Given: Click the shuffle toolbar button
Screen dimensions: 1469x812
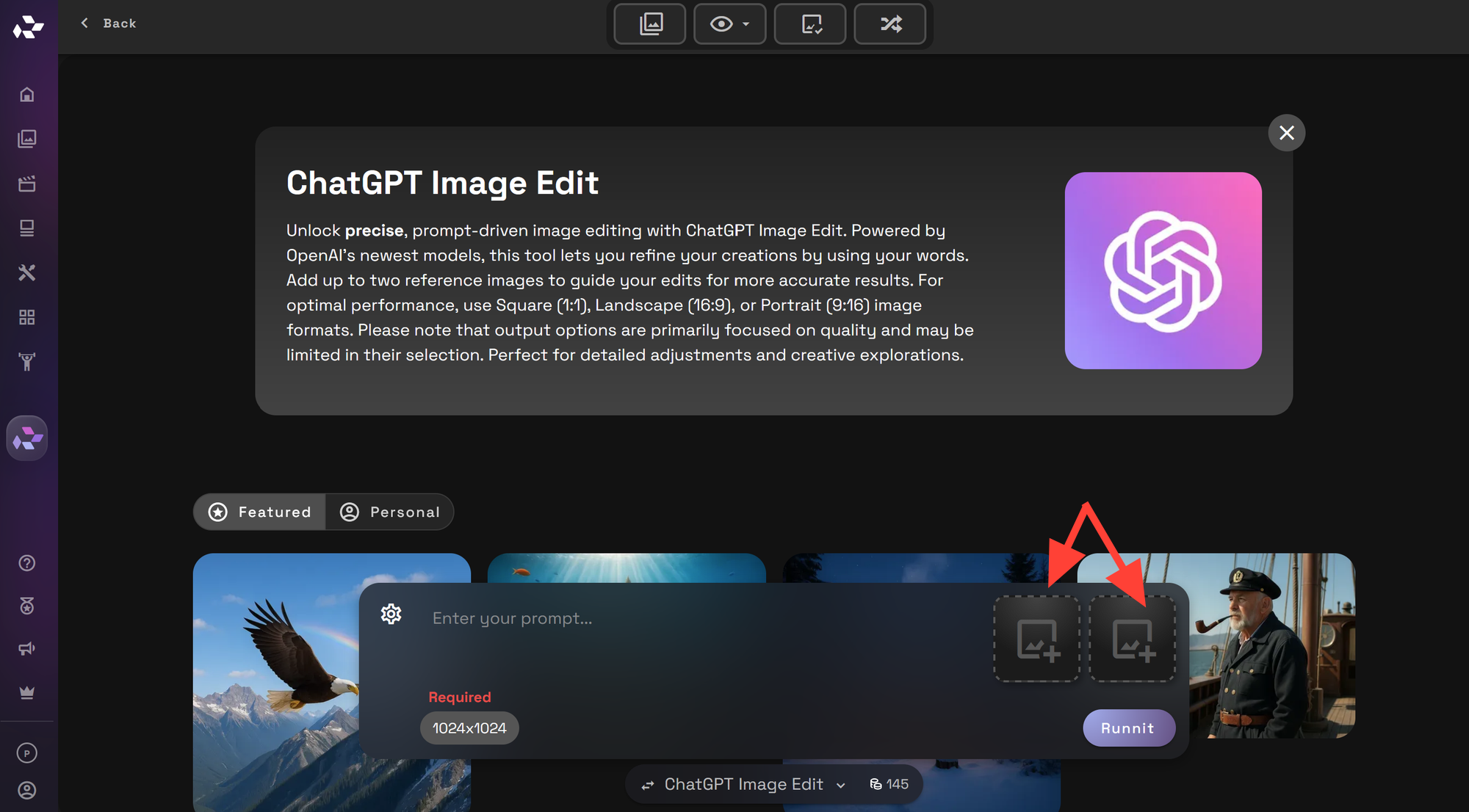Looking at the screenshot, I should tap(890, 24).
